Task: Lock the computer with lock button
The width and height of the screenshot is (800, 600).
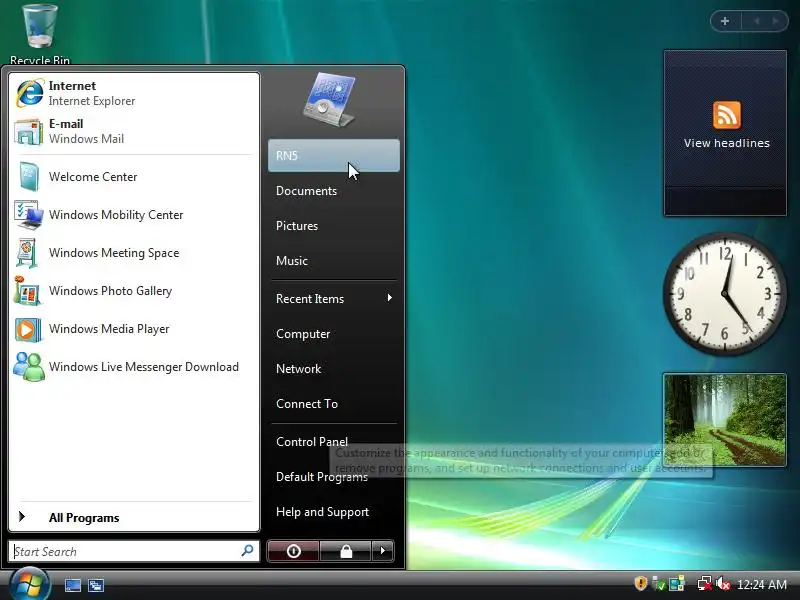Action: coord(346,551)
